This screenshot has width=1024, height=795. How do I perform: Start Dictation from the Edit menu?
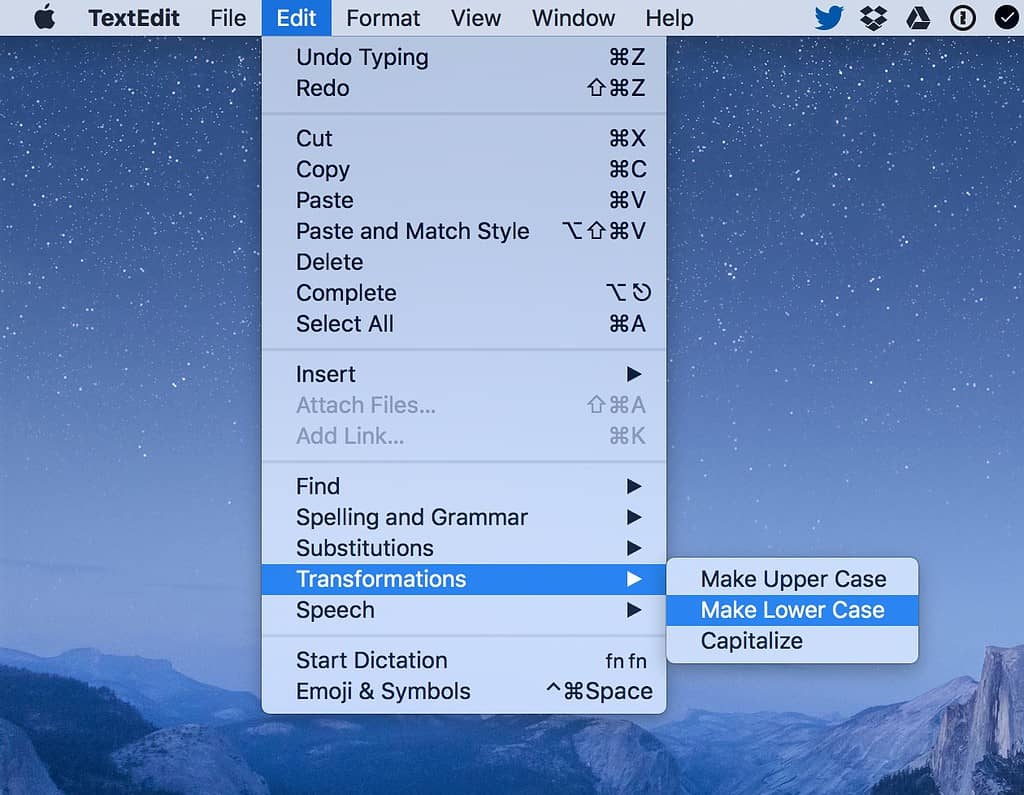(371, 660)
